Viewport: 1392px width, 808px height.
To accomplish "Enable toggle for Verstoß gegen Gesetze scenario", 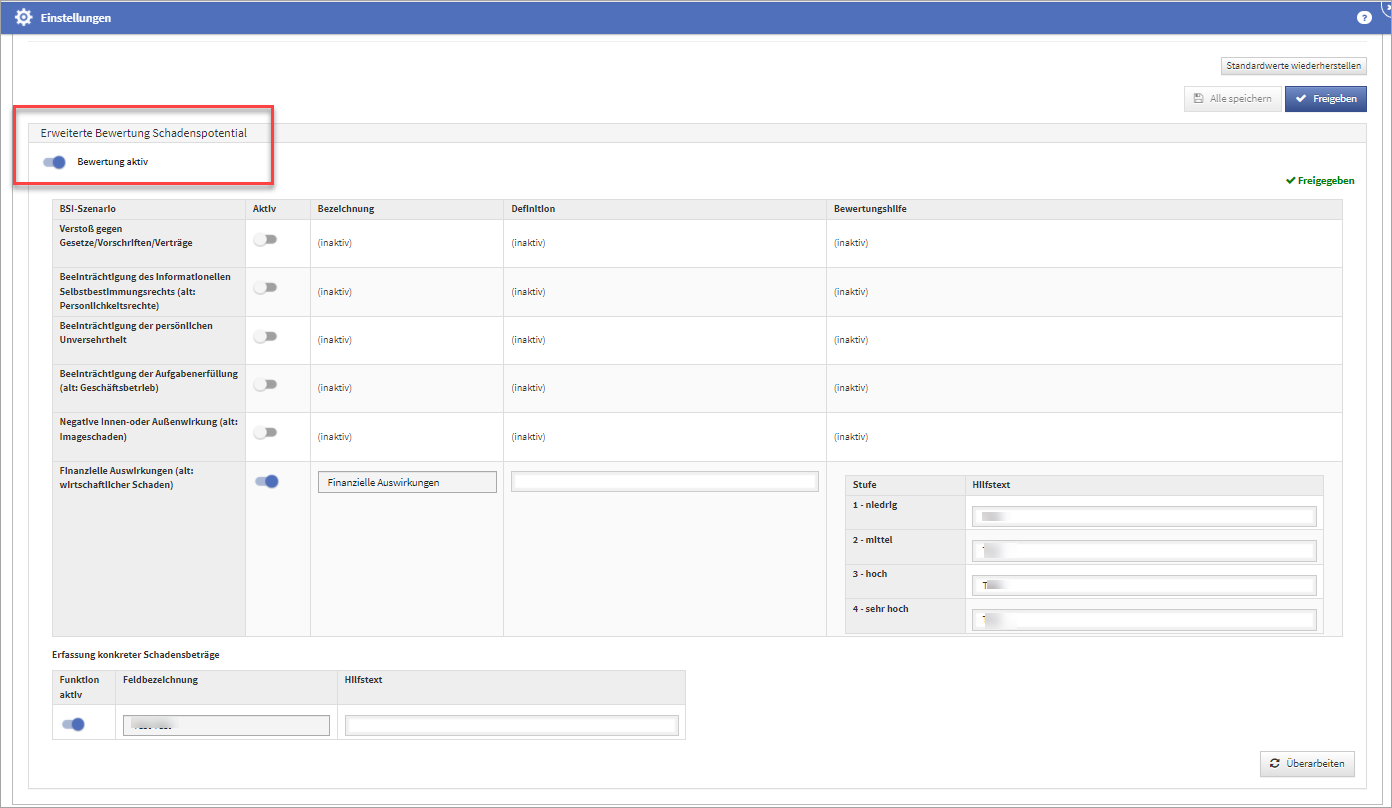I will click(x=265, y=240).
